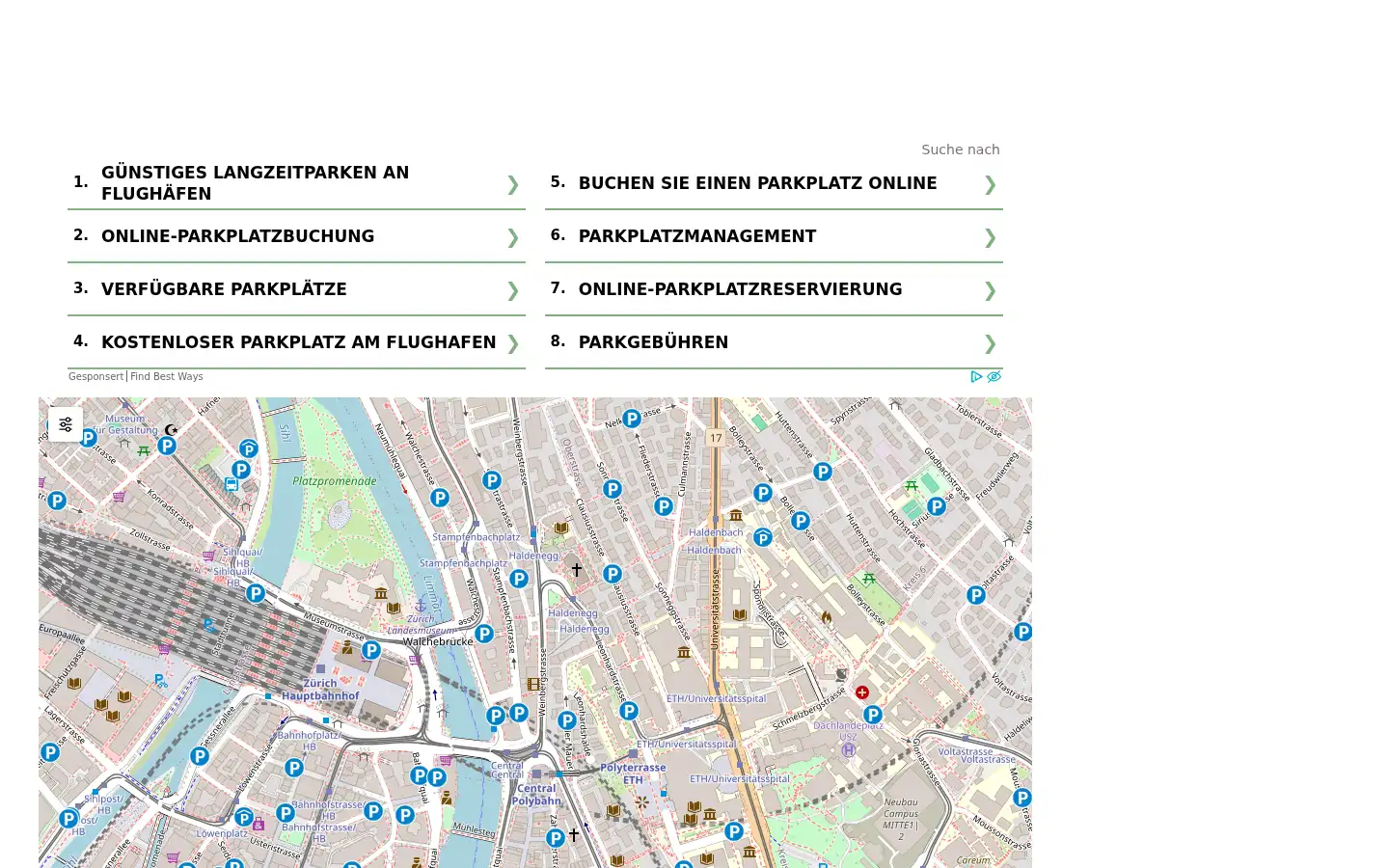Click the chevron on Kostenloser Parkplatz row
The image size is (1389, 868).
(513, 343)
